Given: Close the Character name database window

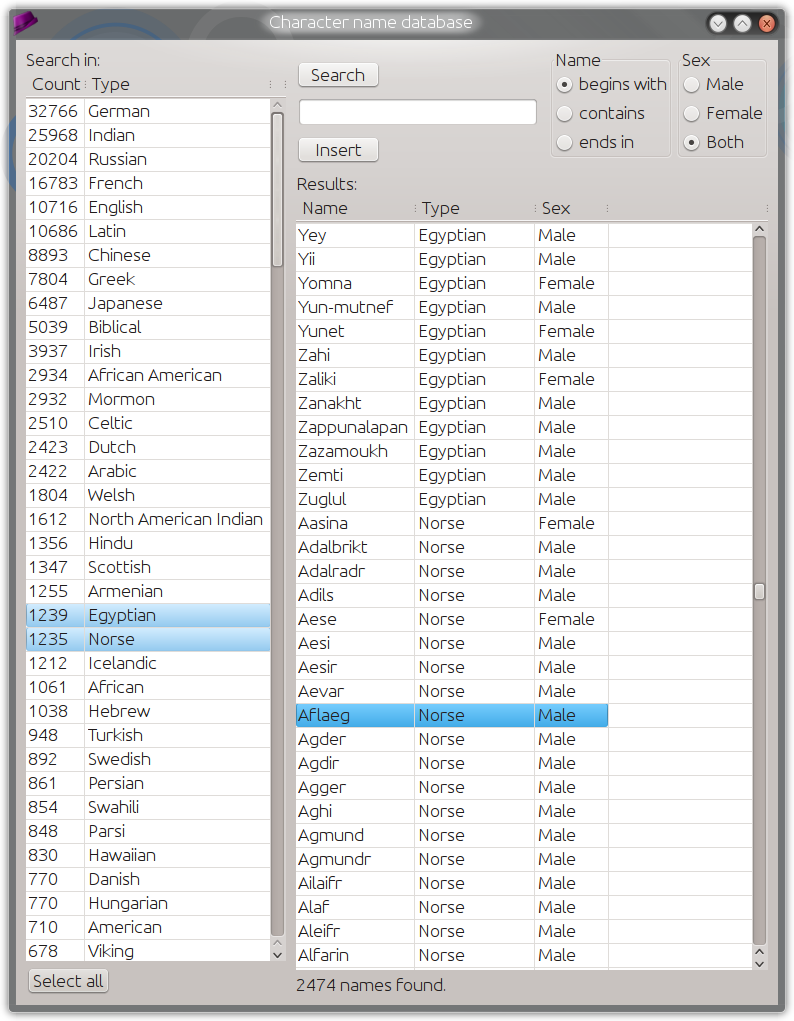Looking at the screenshot, I should click(x=767, y=23).
